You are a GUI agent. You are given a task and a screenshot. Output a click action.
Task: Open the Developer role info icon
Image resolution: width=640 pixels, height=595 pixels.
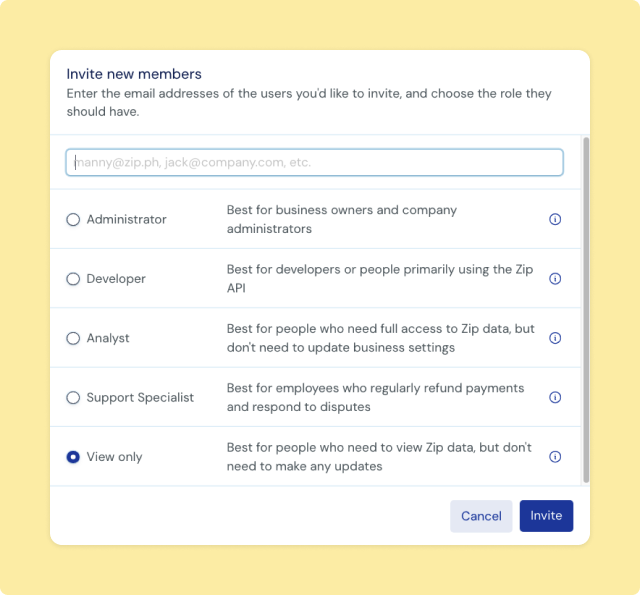(555, 279)
